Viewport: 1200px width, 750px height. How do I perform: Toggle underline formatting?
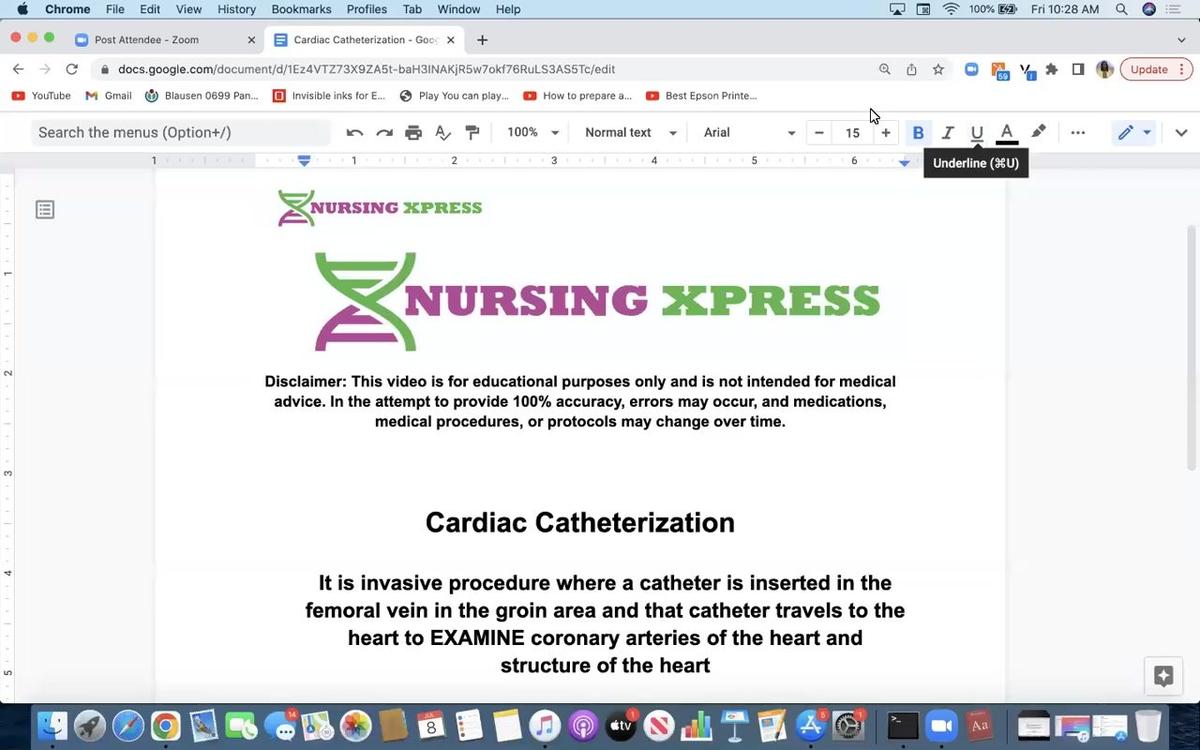tap(977, 132)
